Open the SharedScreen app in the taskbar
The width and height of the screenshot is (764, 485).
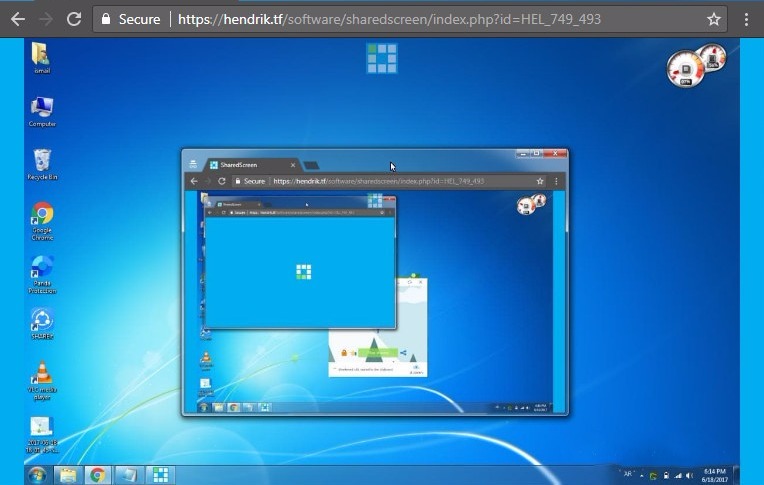[160, 475]
